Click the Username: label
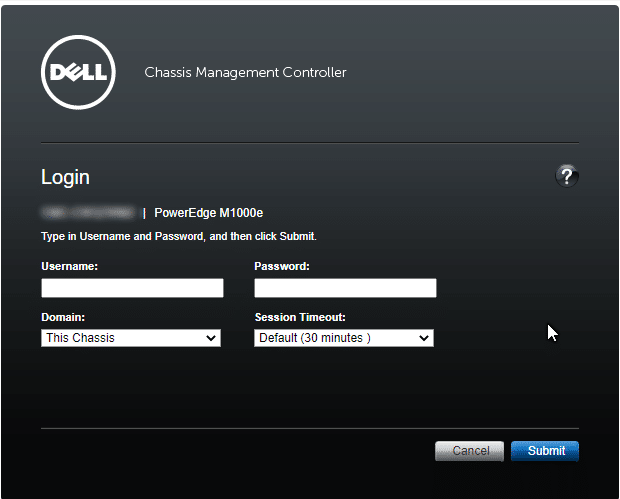The height and width of the screenshot is (499, 620). 70,266
